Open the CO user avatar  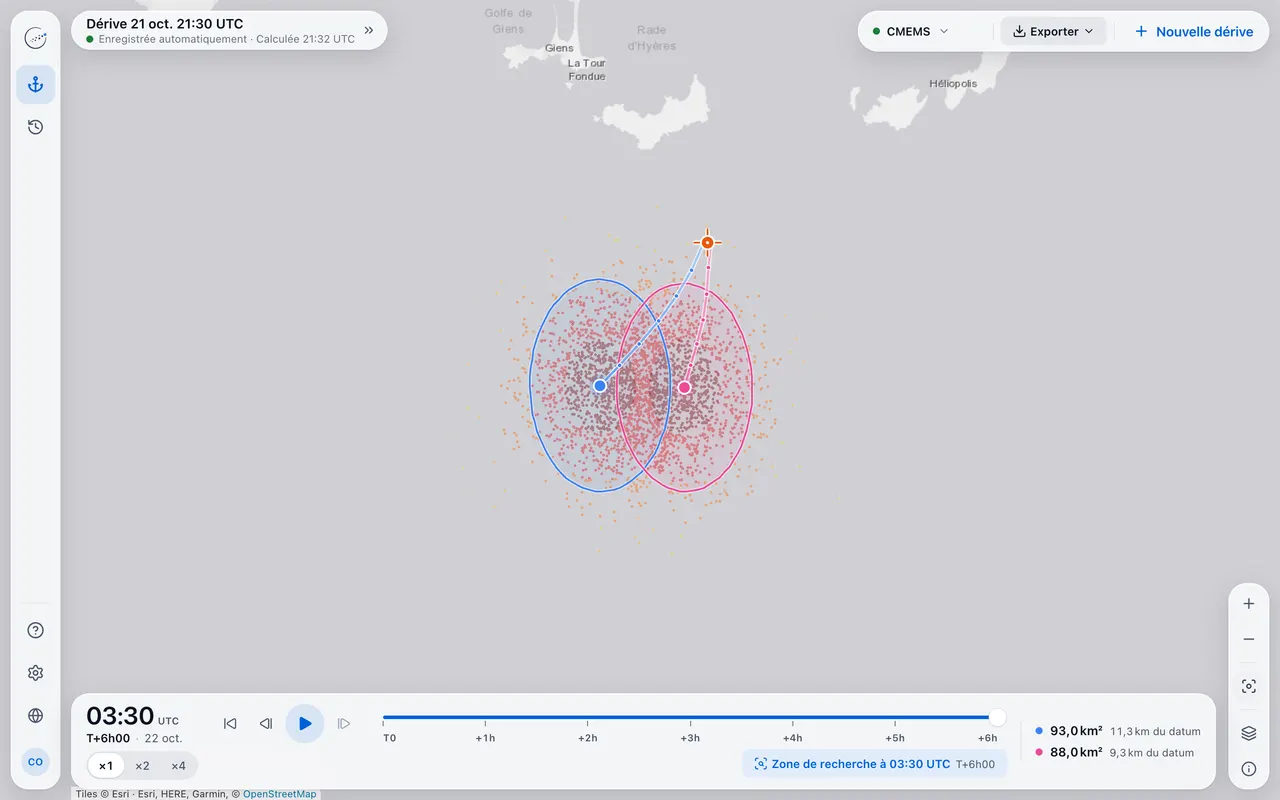35,762
